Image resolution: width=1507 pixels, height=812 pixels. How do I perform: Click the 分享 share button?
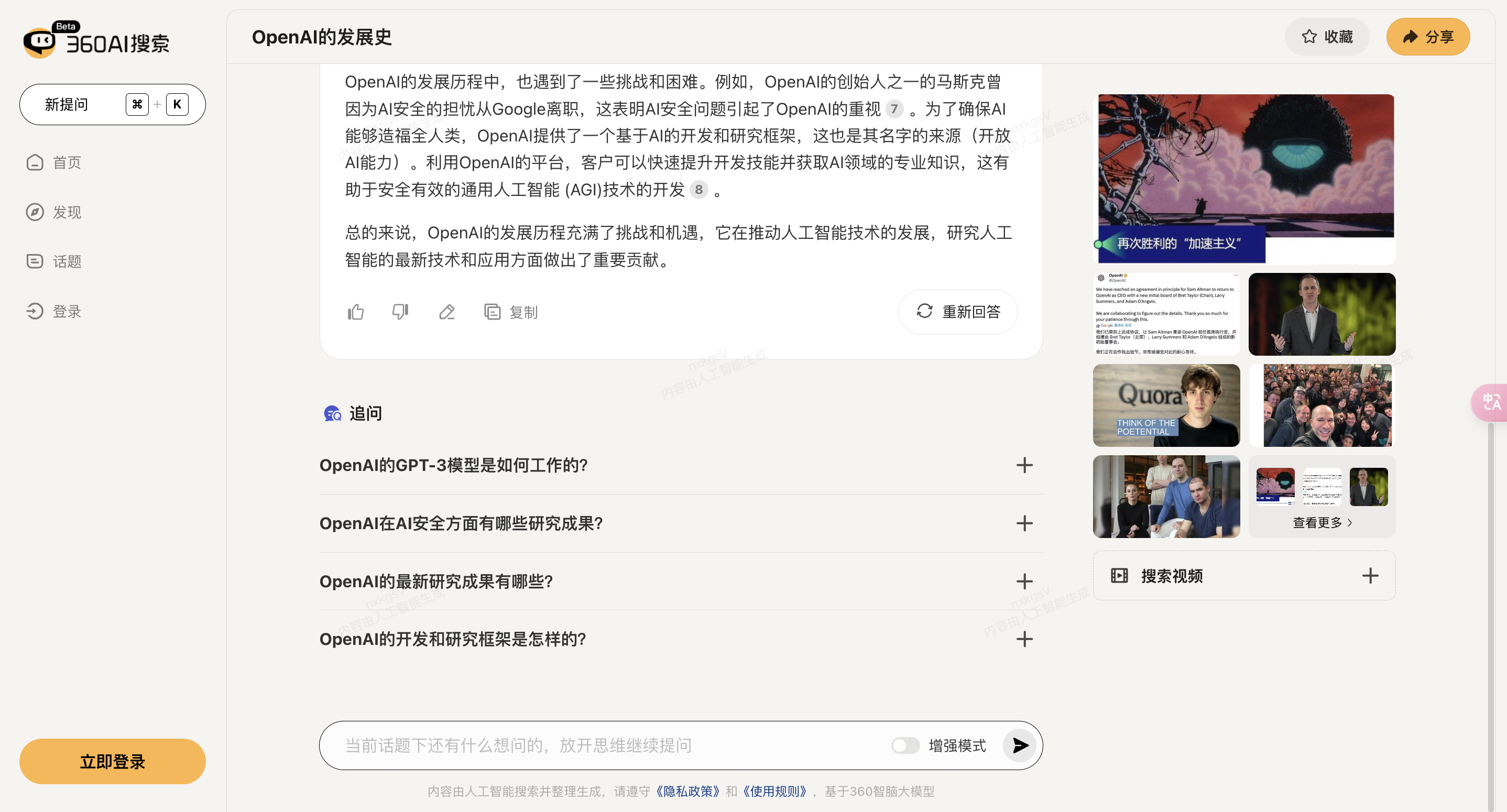point(1428,37)
